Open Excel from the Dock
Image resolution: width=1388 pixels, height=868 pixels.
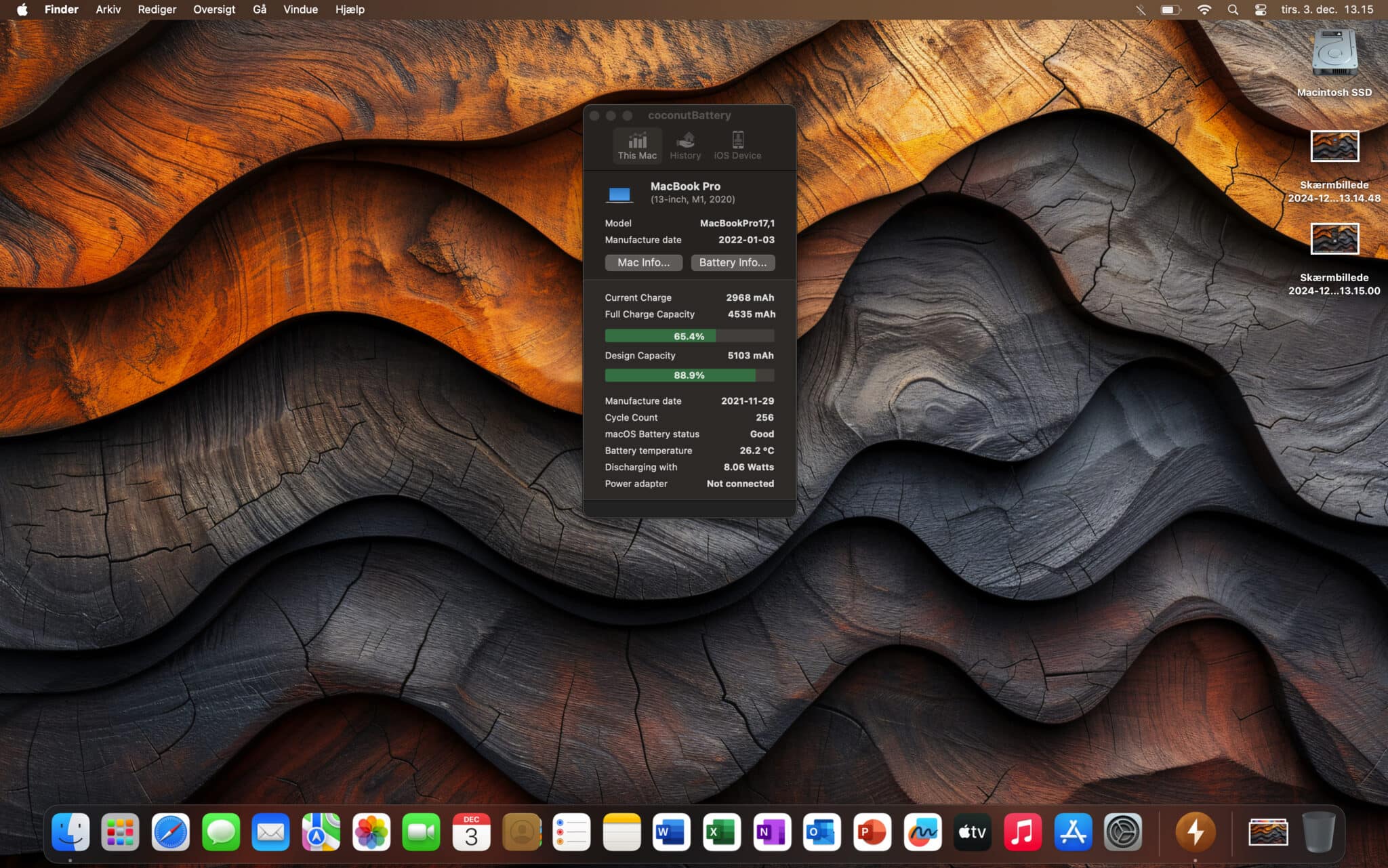(721, 832)
